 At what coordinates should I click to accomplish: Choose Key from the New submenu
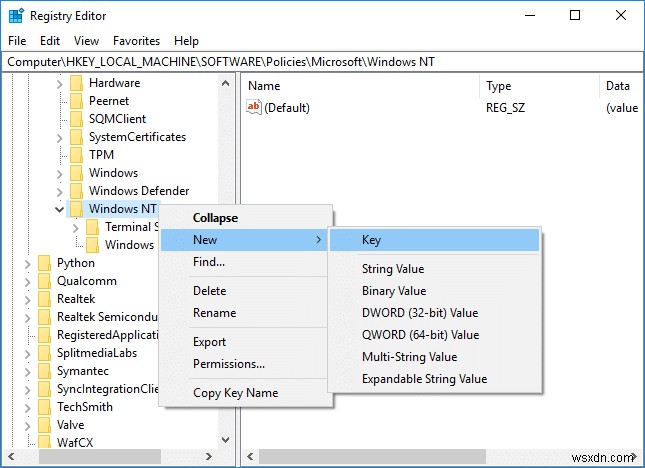371,240
